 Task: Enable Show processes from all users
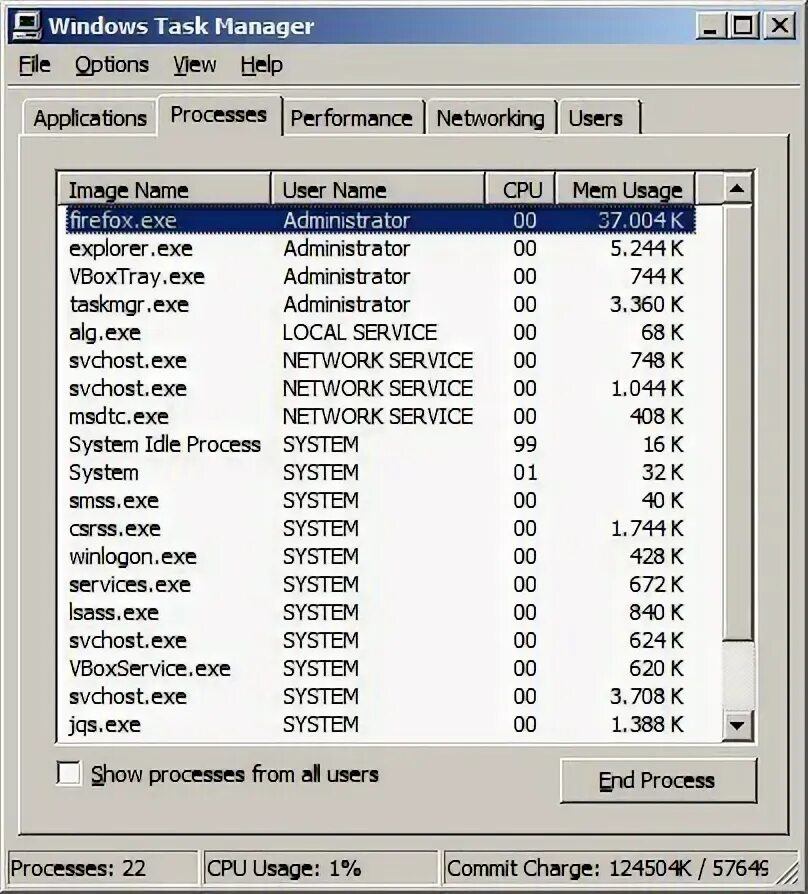pos(69,774)
